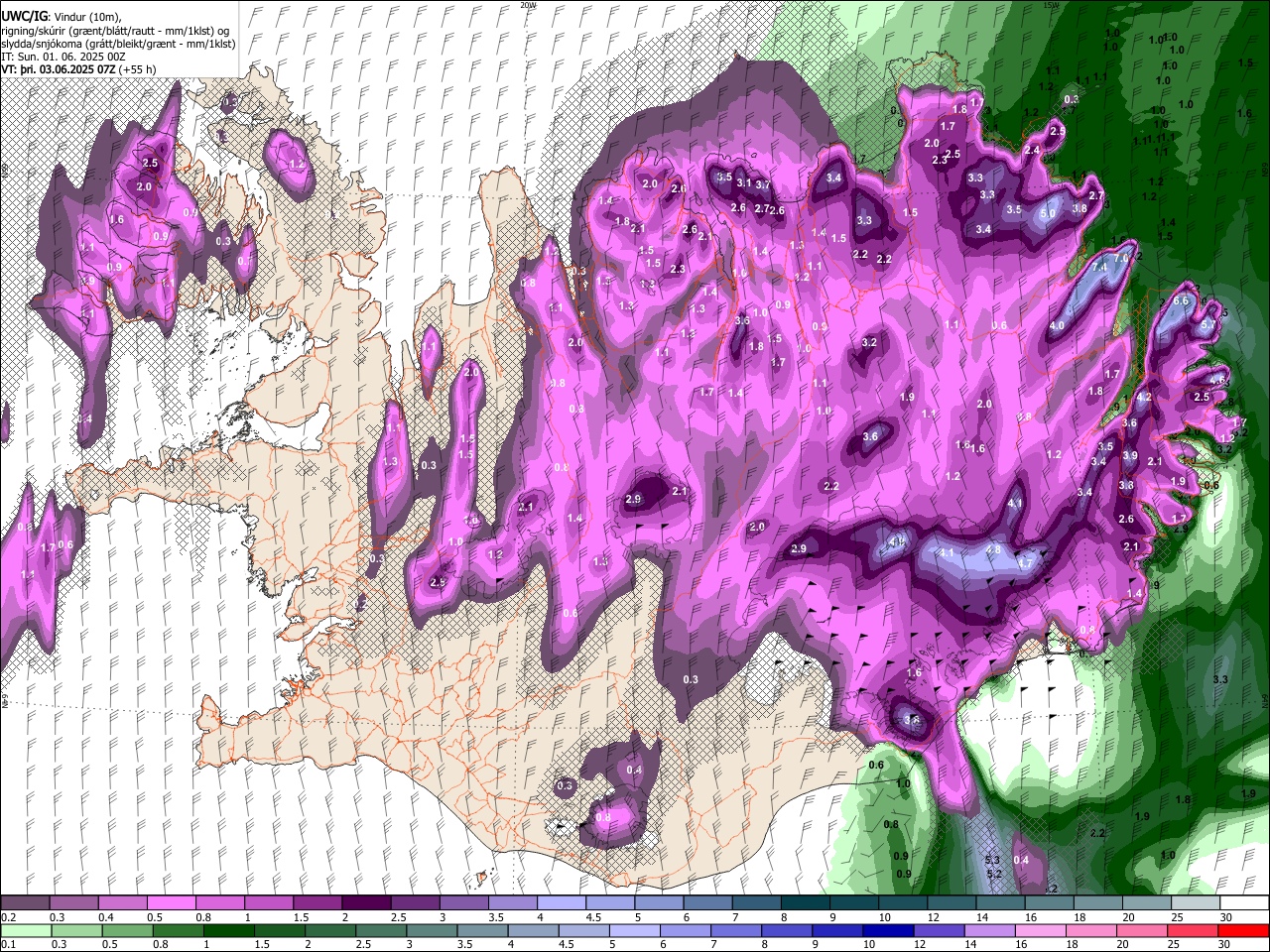Click the 4.6 value on the east coast
The image size is (1270, 952).
(x=1217, y=381)
